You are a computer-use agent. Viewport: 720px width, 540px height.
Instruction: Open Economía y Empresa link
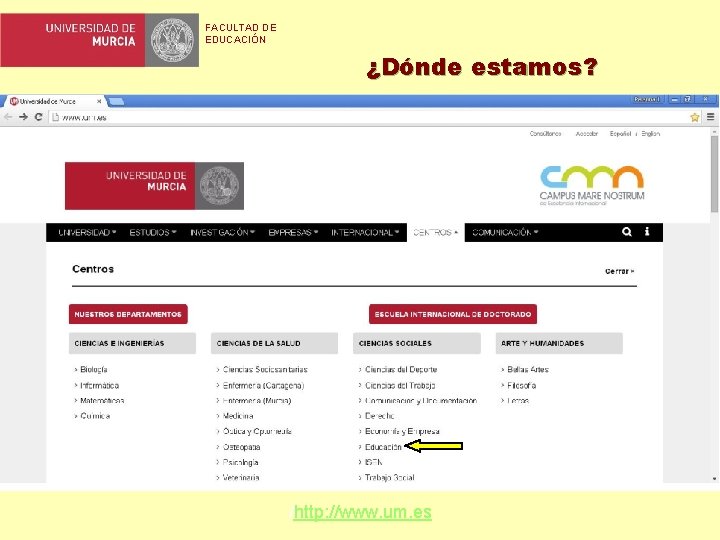tap(402, 431)
